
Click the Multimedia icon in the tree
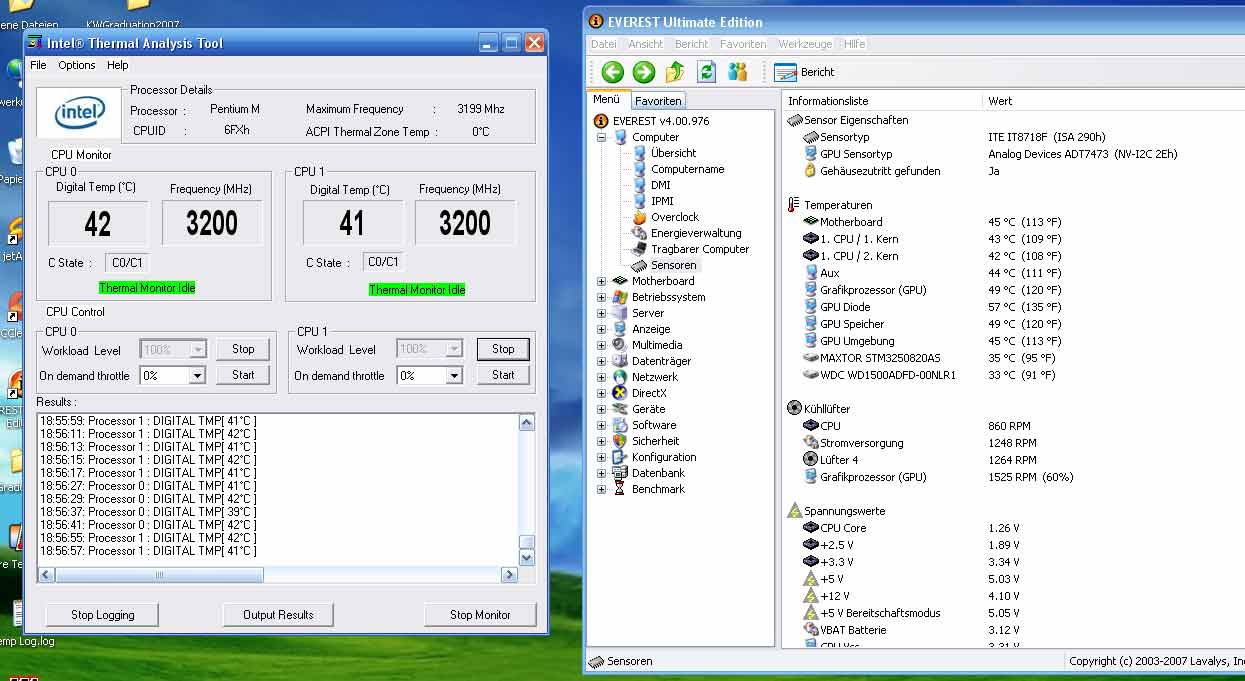[621, 345]
